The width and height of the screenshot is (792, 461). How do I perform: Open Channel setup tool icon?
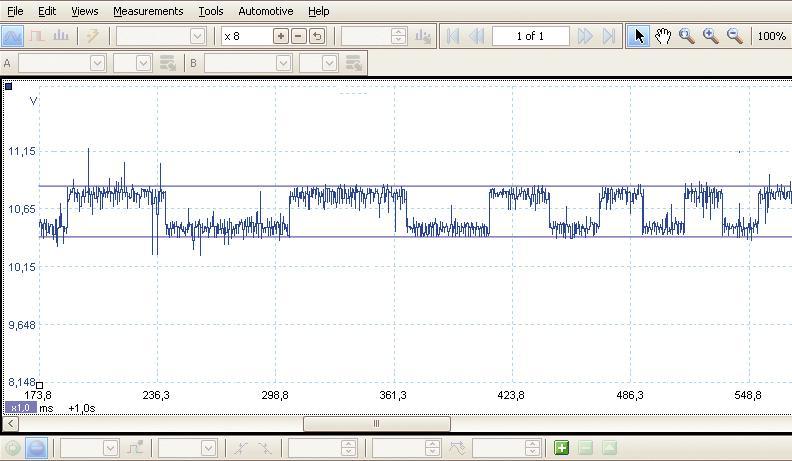[423, 36]
